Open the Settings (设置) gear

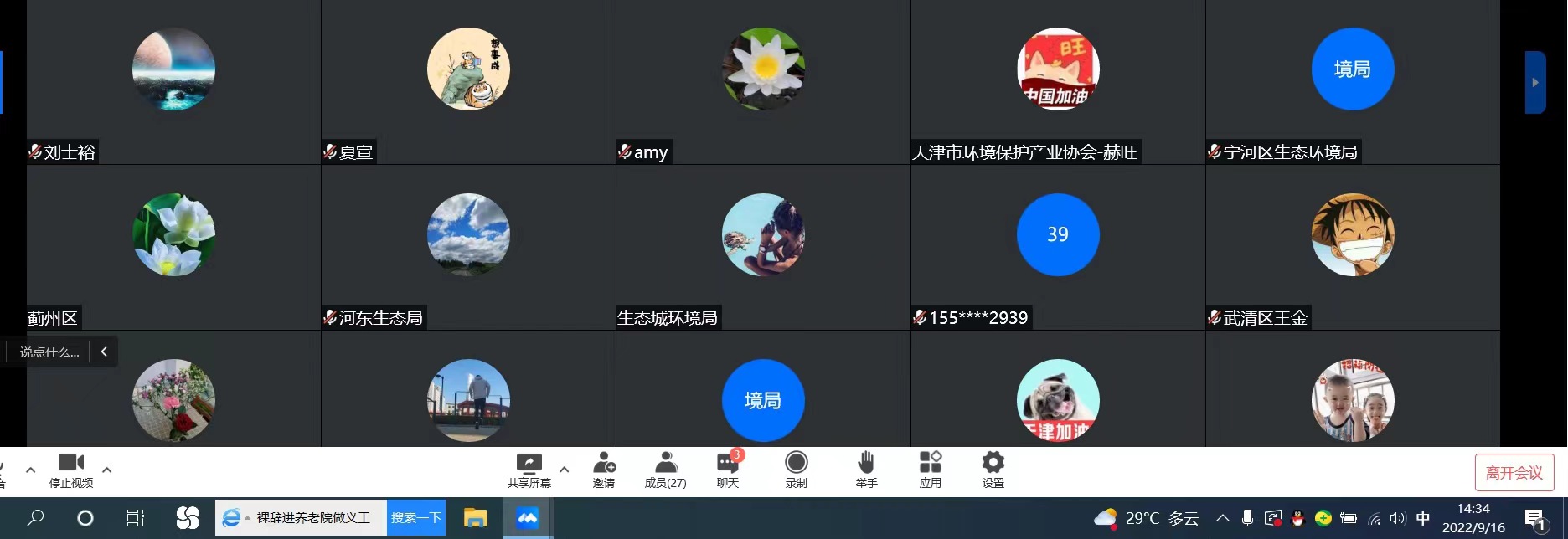[x=993, y=470]
